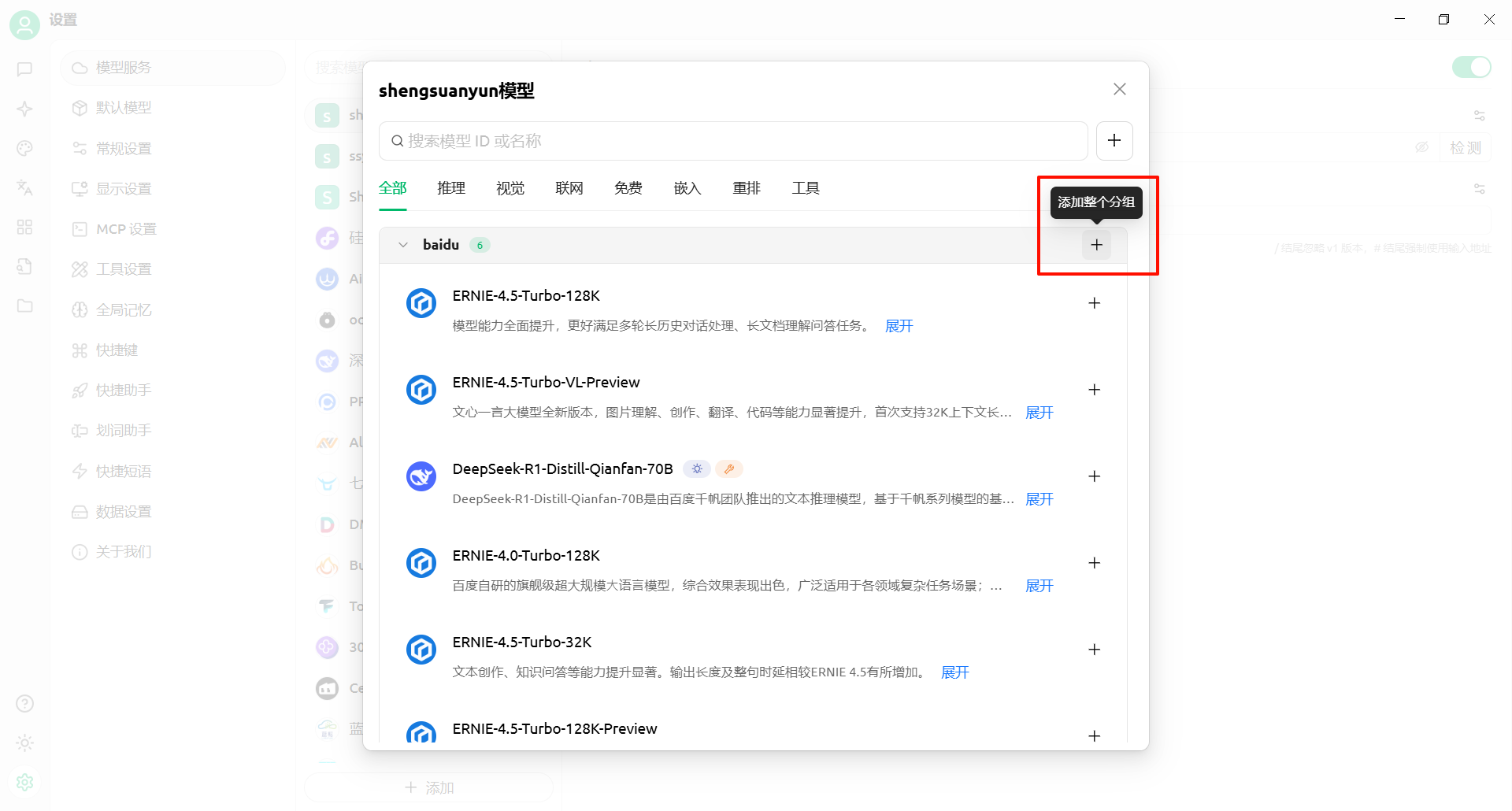This screenshot has width=1512, height=811.
Task: Add ERNIE-4.5-Turbo-128K model via plus
Action: [x=1094, y=303]
